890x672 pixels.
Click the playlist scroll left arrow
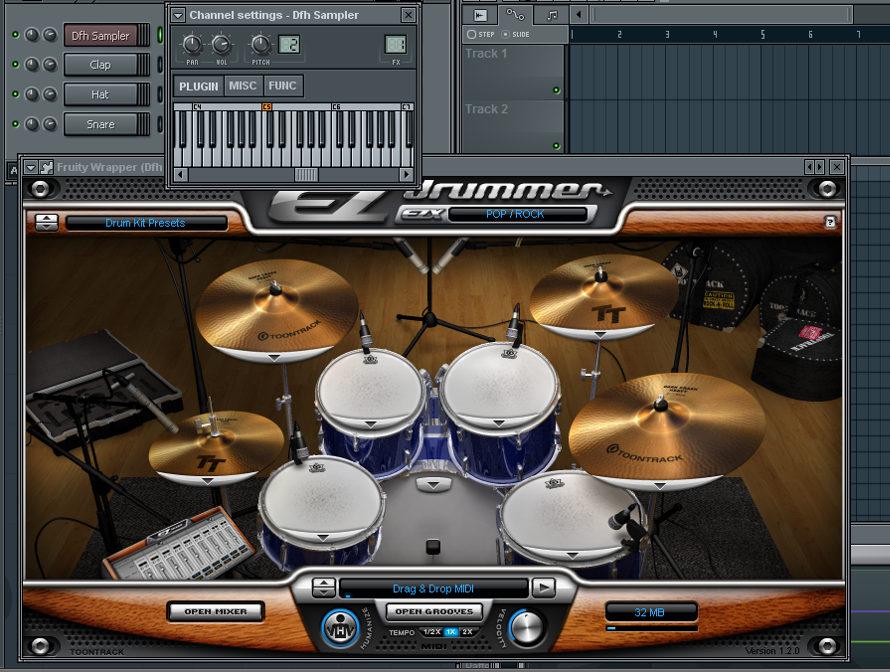(578, 15)
